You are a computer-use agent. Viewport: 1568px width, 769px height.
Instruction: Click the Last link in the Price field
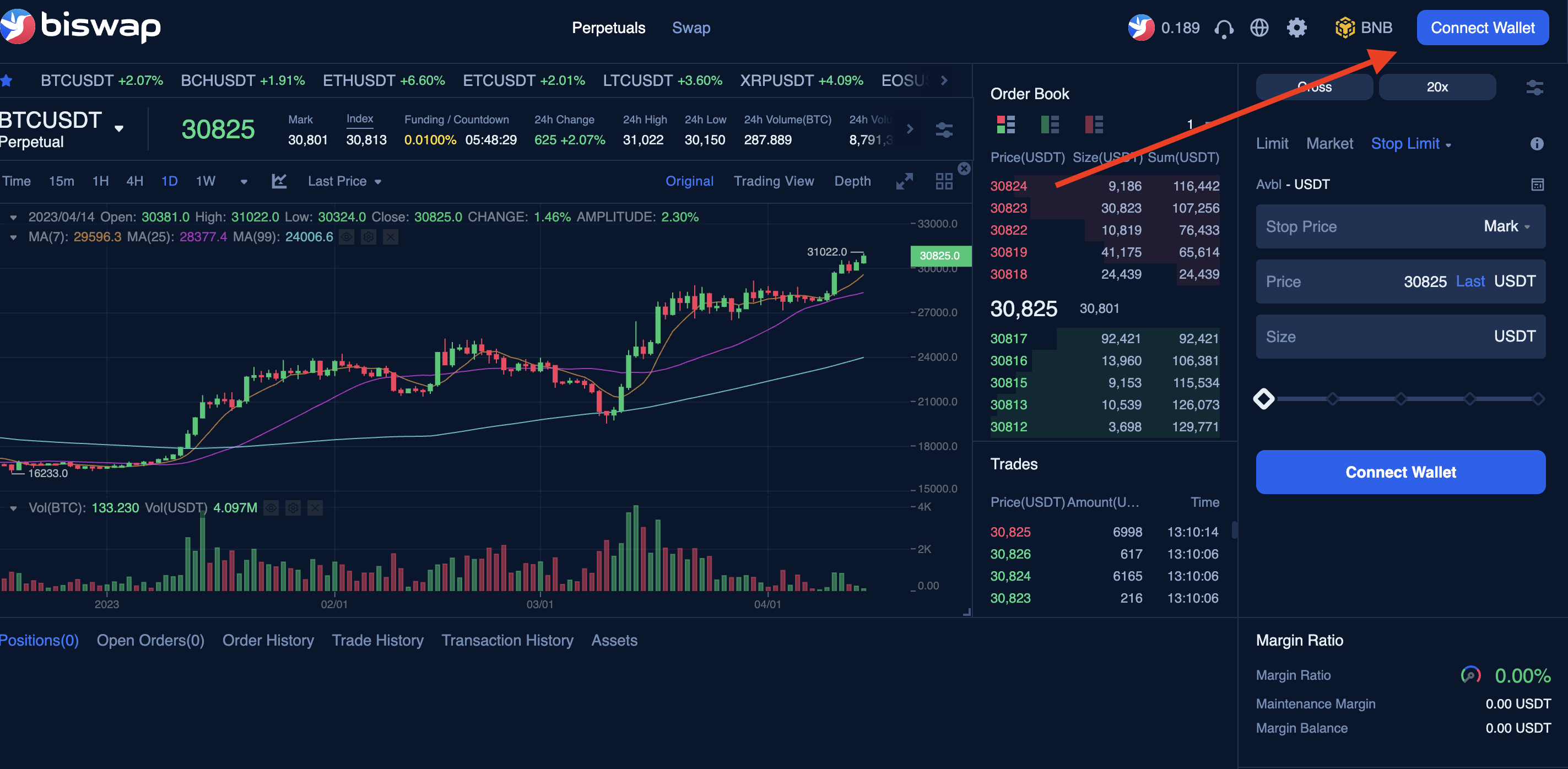[x=1470, y=281]
